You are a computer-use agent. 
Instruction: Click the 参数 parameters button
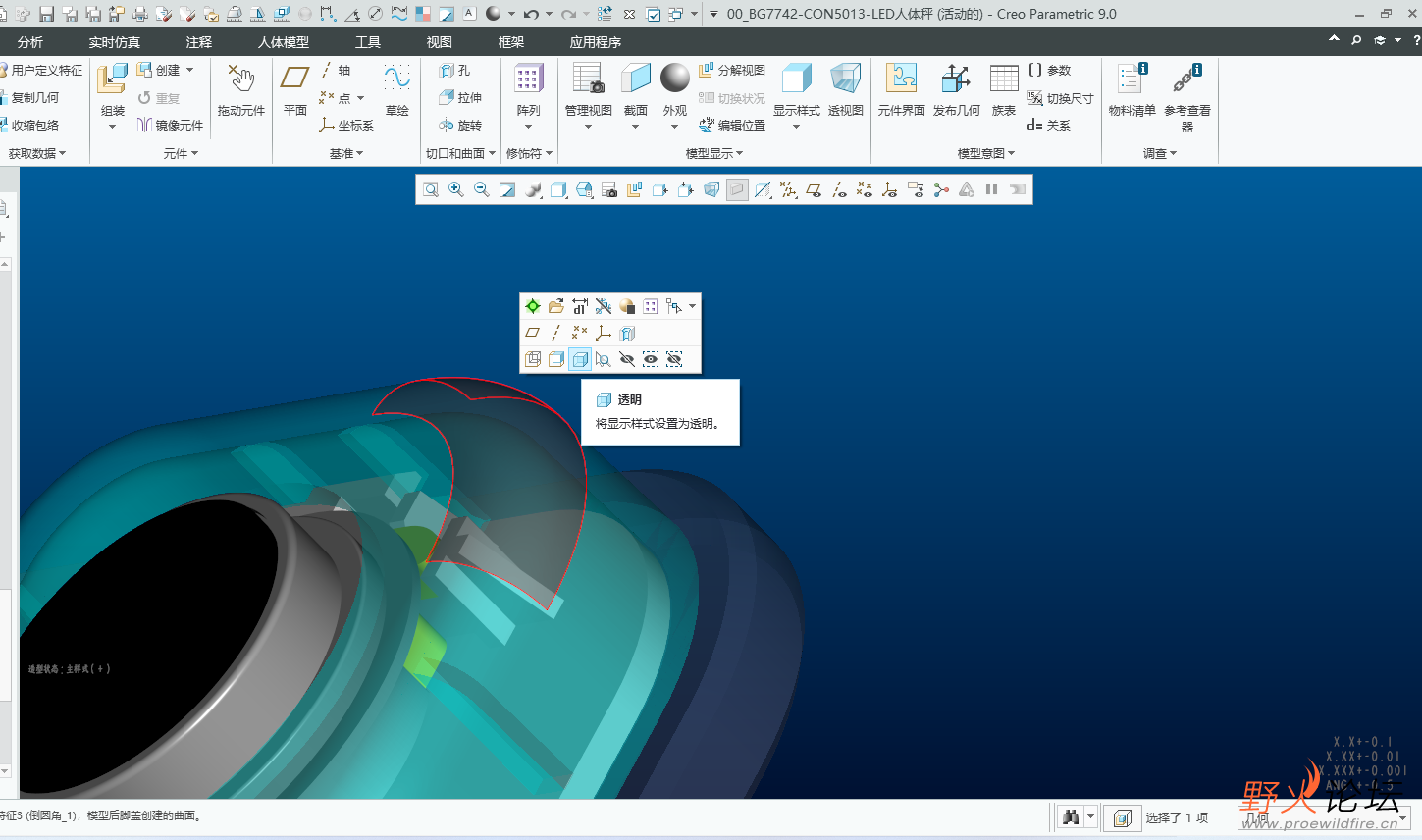click(x=1049, y=70)
